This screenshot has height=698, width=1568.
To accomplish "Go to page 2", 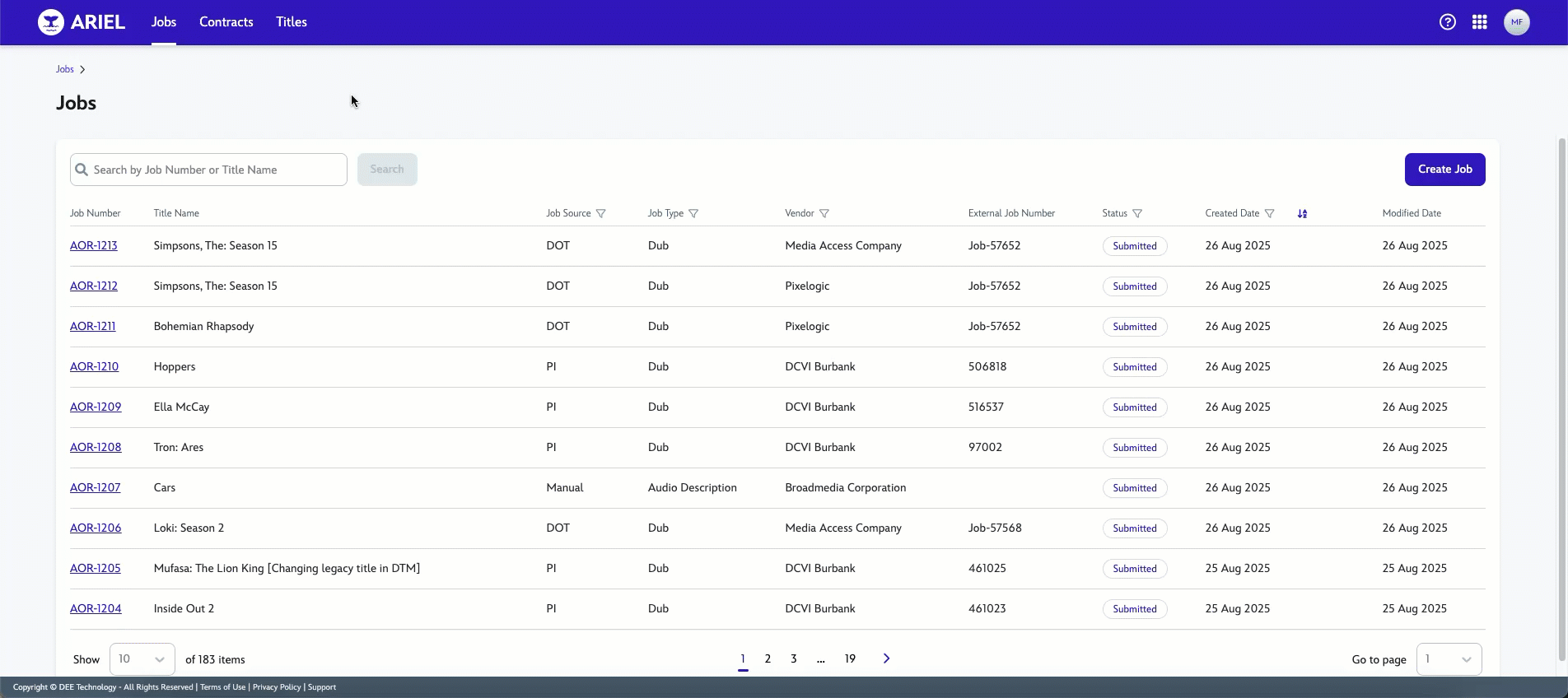I will coord(768,658).
